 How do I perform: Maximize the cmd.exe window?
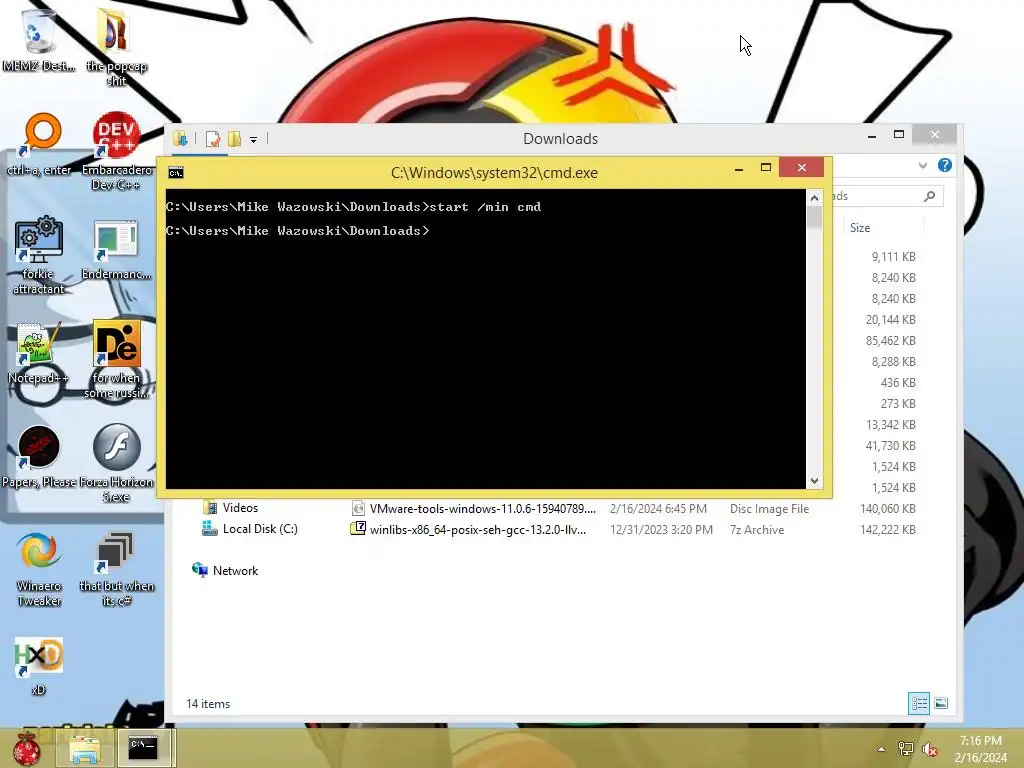coord(766,168)
